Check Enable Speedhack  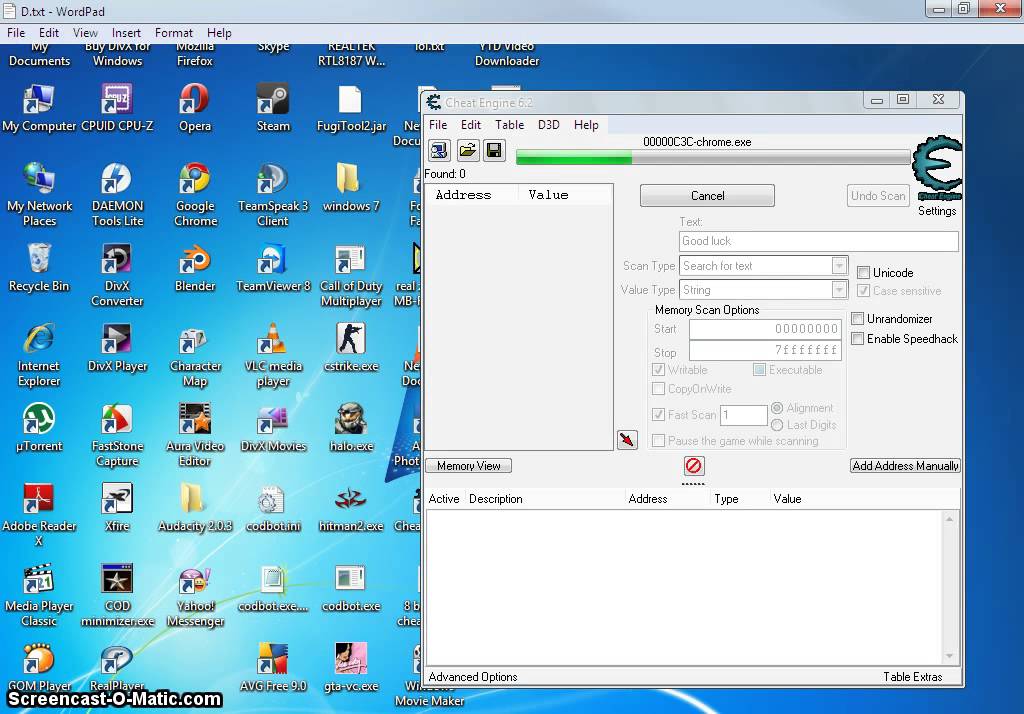pos(857,338)
